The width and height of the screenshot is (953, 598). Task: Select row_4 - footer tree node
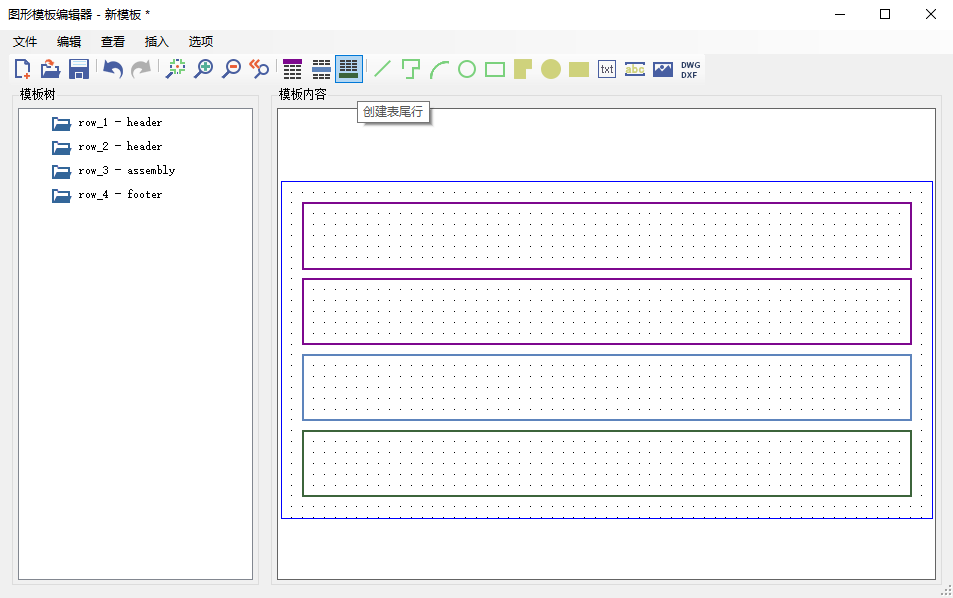coord(120,194)
